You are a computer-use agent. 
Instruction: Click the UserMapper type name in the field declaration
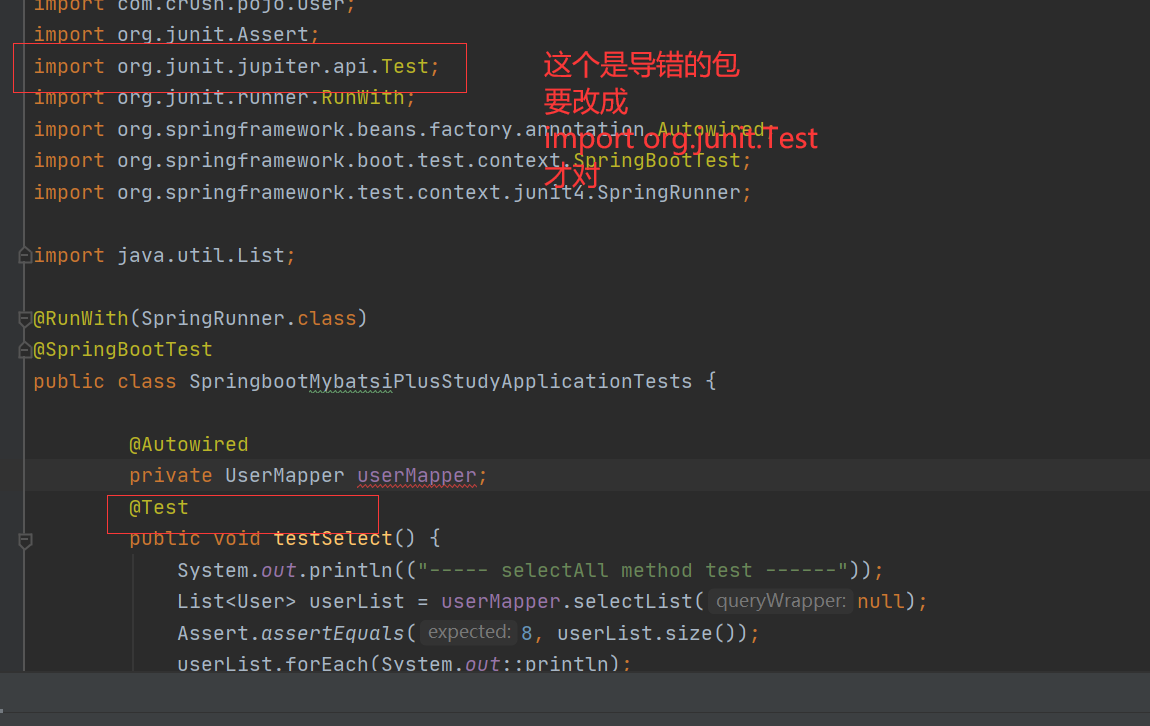pyautogui.click(x=284, y=476)
